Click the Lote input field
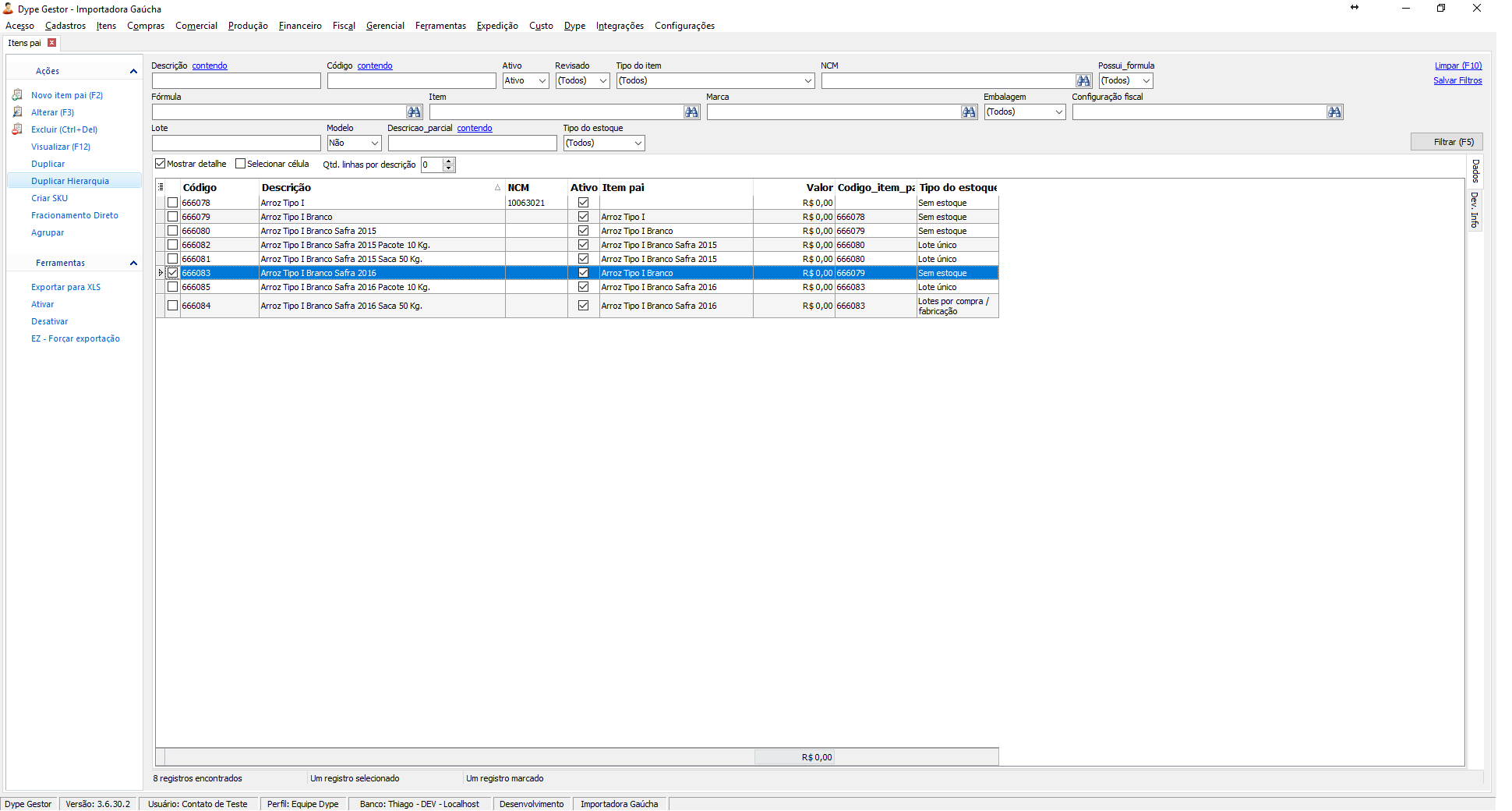Screen dimensions: 1512x811 [236, 143]
